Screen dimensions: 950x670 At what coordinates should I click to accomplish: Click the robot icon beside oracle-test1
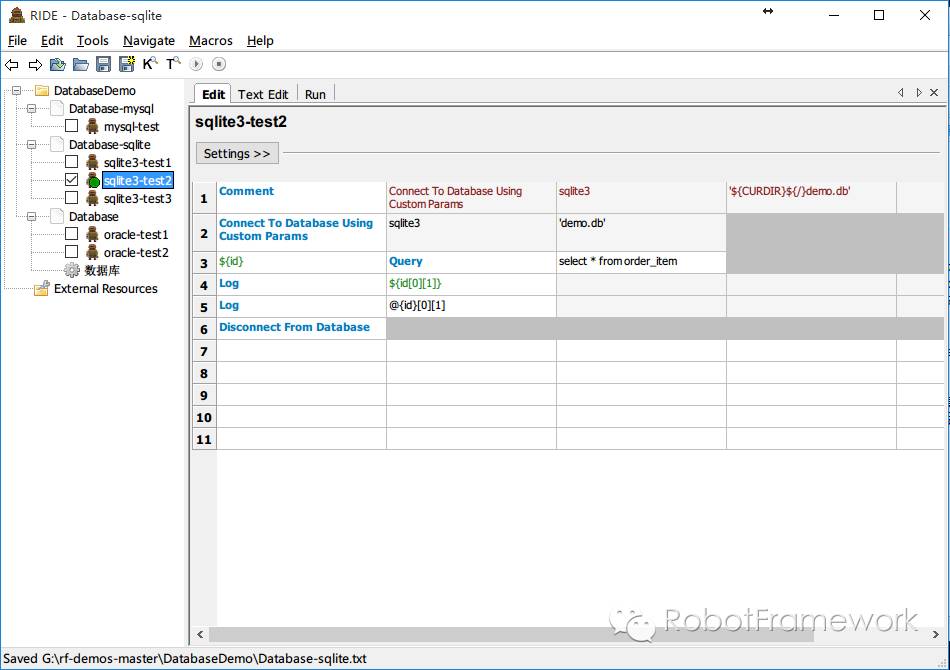coord(92,234)
